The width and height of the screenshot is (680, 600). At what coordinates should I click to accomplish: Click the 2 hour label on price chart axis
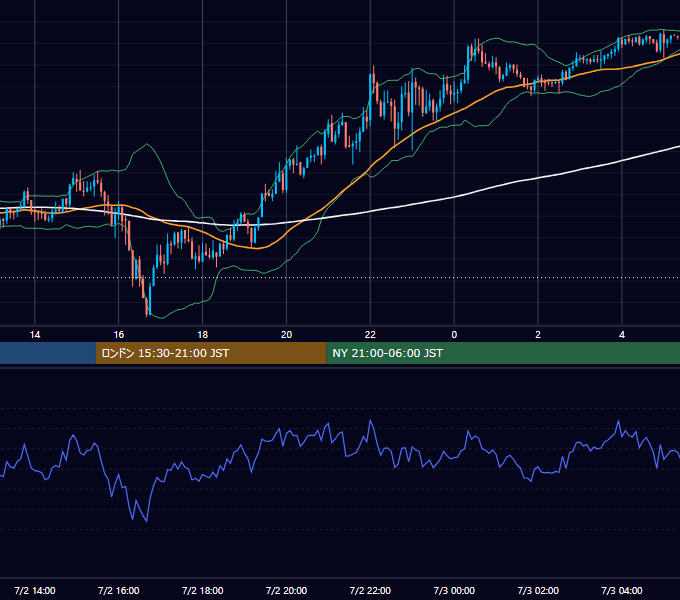point(538,335)
